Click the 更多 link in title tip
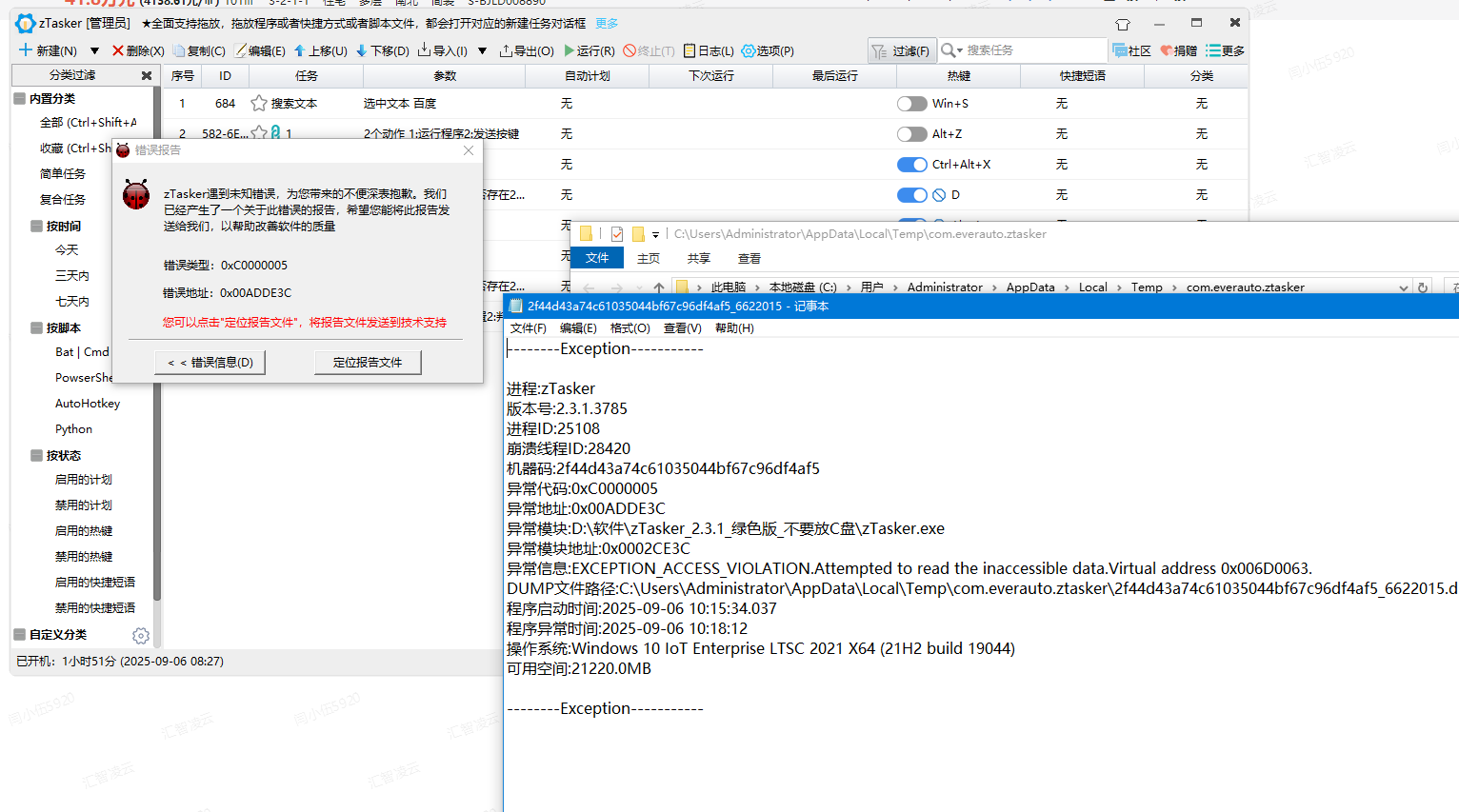Screen dimensions: 1459x812 [607, 23]
